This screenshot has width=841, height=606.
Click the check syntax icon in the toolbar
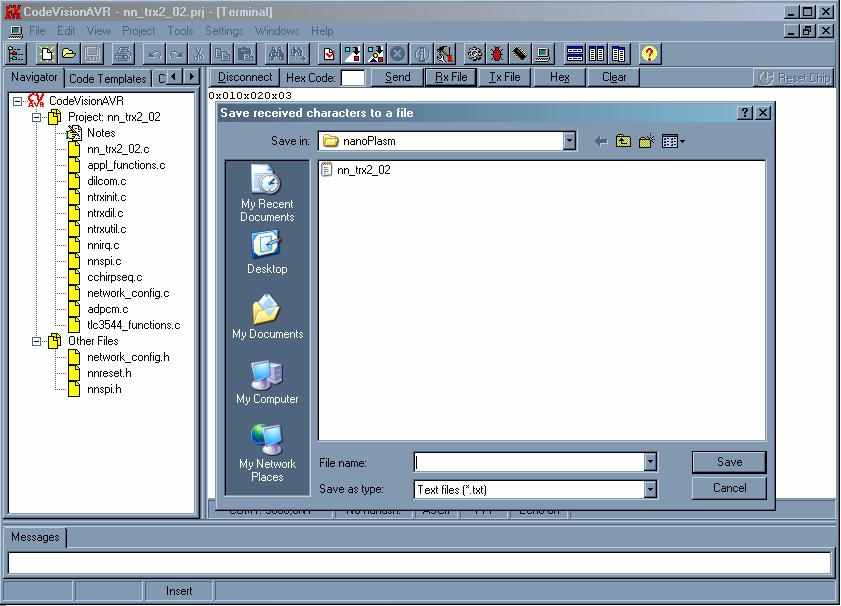point(329,54)
